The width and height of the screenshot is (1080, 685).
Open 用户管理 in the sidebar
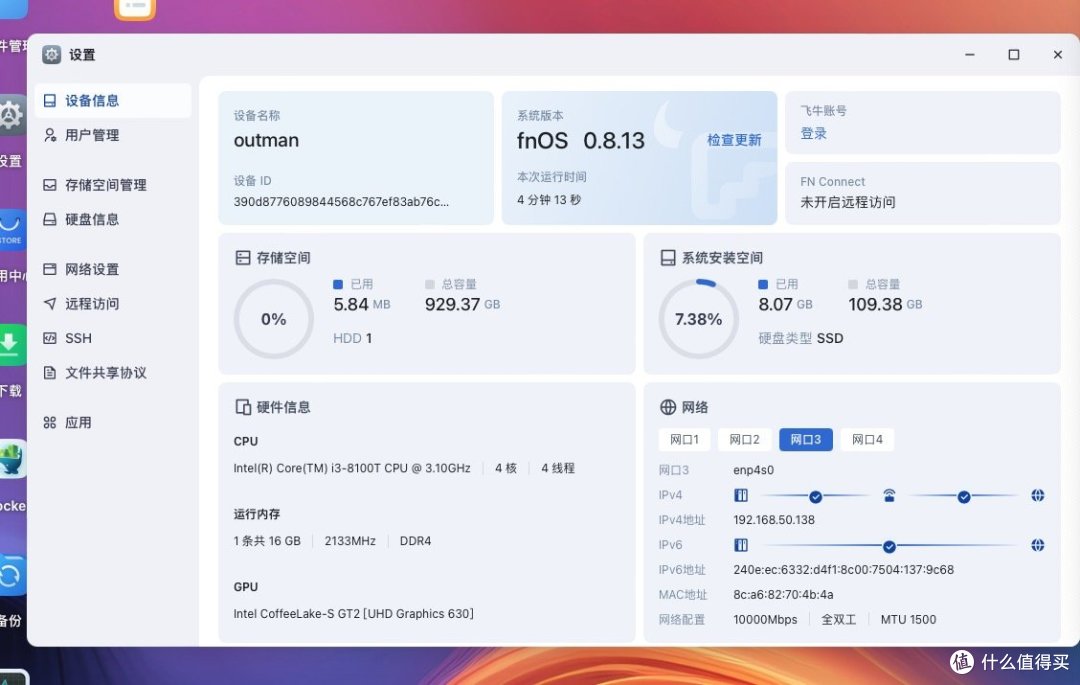[112, 135]
